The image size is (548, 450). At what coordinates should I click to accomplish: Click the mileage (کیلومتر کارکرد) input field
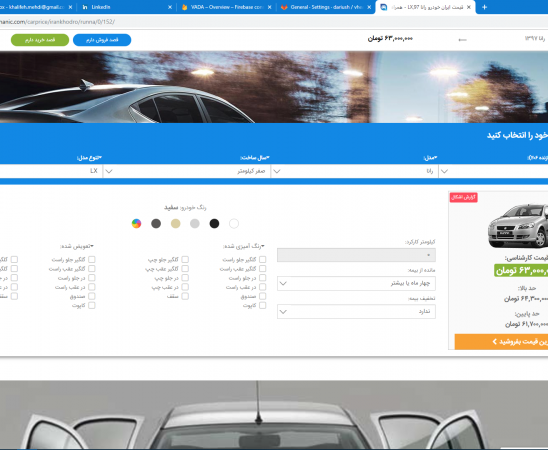pos(356,255)
